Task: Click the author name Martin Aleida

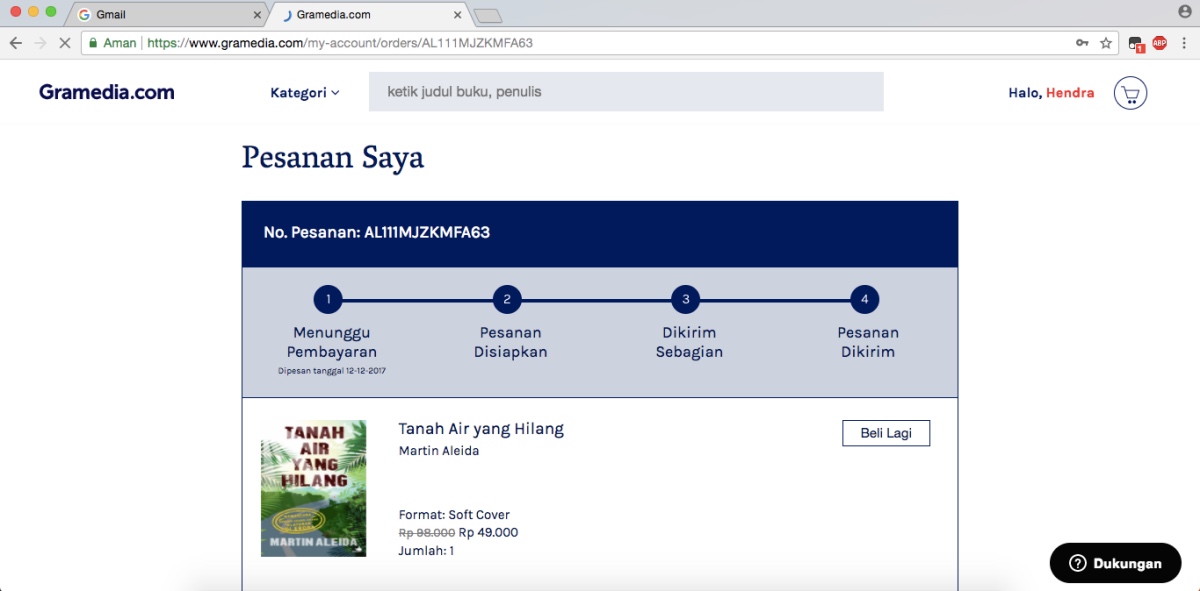Action: 439,451
